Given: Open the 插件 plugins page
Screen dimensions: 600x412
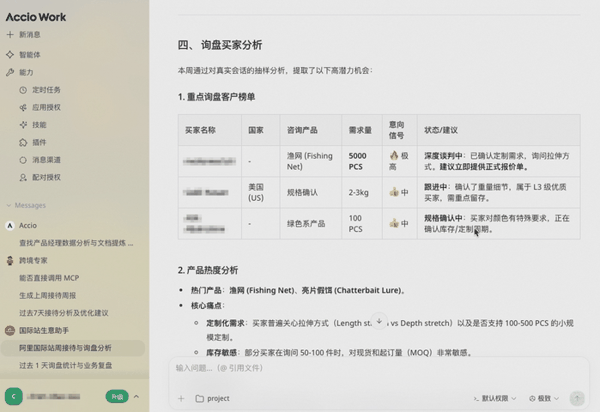Looking at the screenshot, I should coord(38,141).
